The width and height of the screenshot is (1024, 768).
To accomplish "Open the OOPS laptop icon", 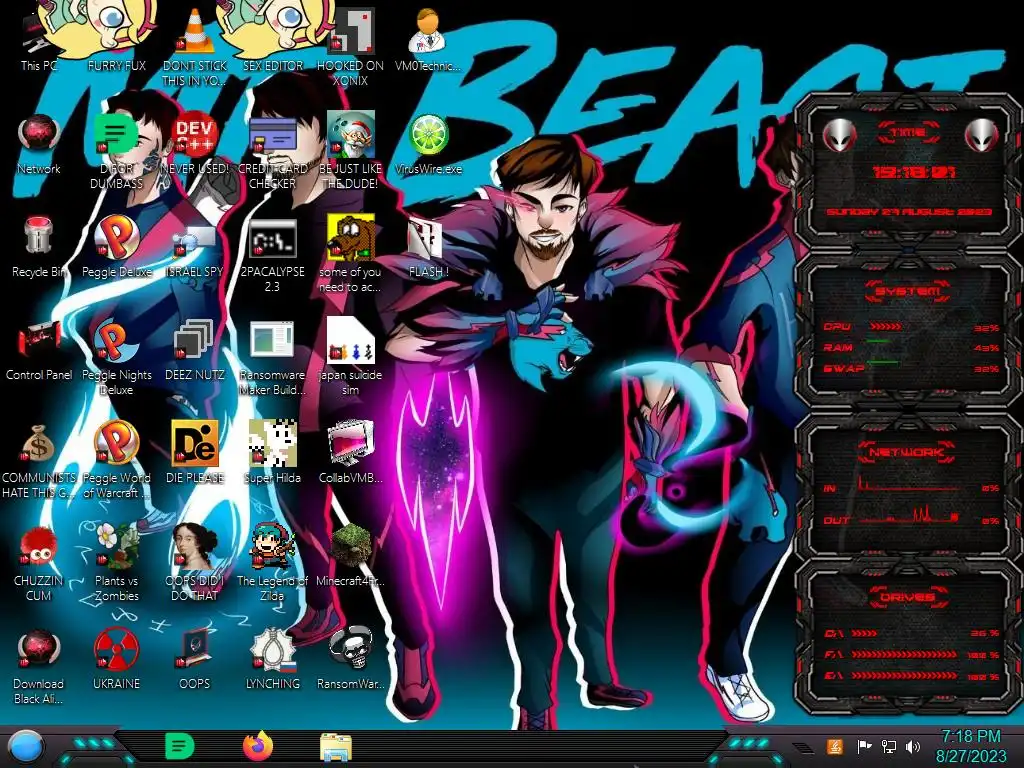I will point(195,658).
